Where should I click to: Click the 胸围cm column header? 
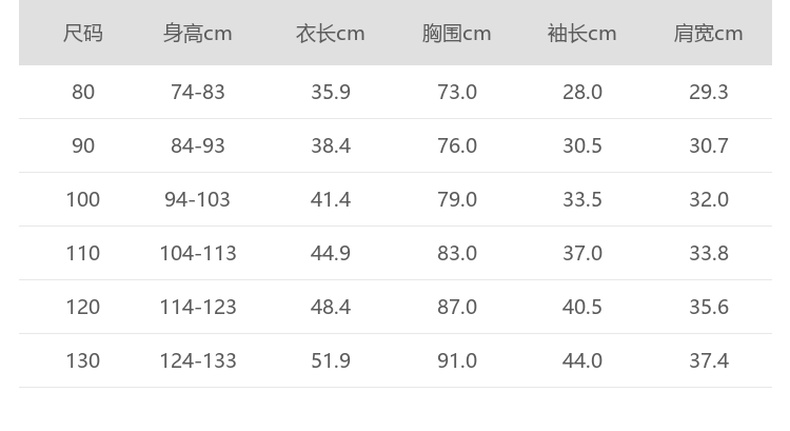point(456,34)
